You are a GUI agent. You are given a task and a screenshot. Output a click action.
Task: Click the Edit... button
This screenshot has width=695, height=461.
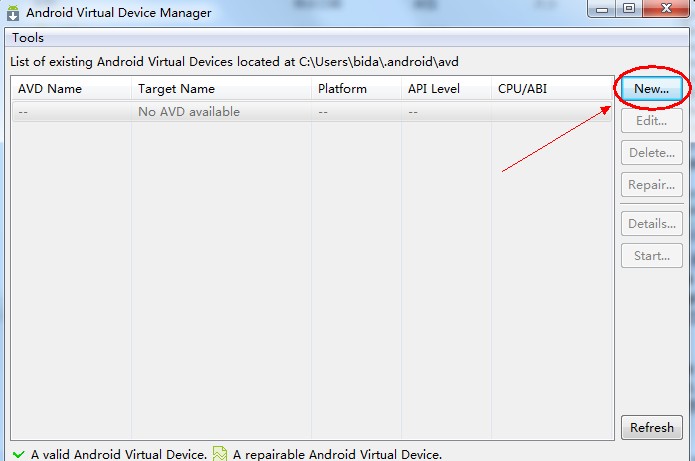tap(652, 121)
